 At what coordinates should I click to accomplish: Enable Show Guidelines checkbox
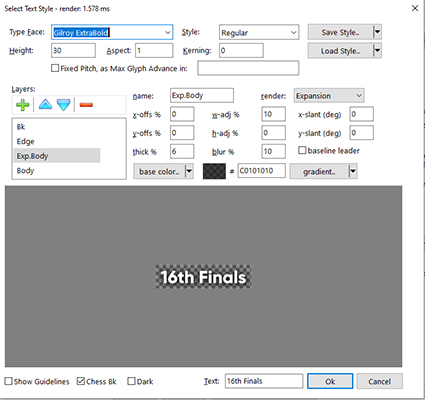coord(8,381)
